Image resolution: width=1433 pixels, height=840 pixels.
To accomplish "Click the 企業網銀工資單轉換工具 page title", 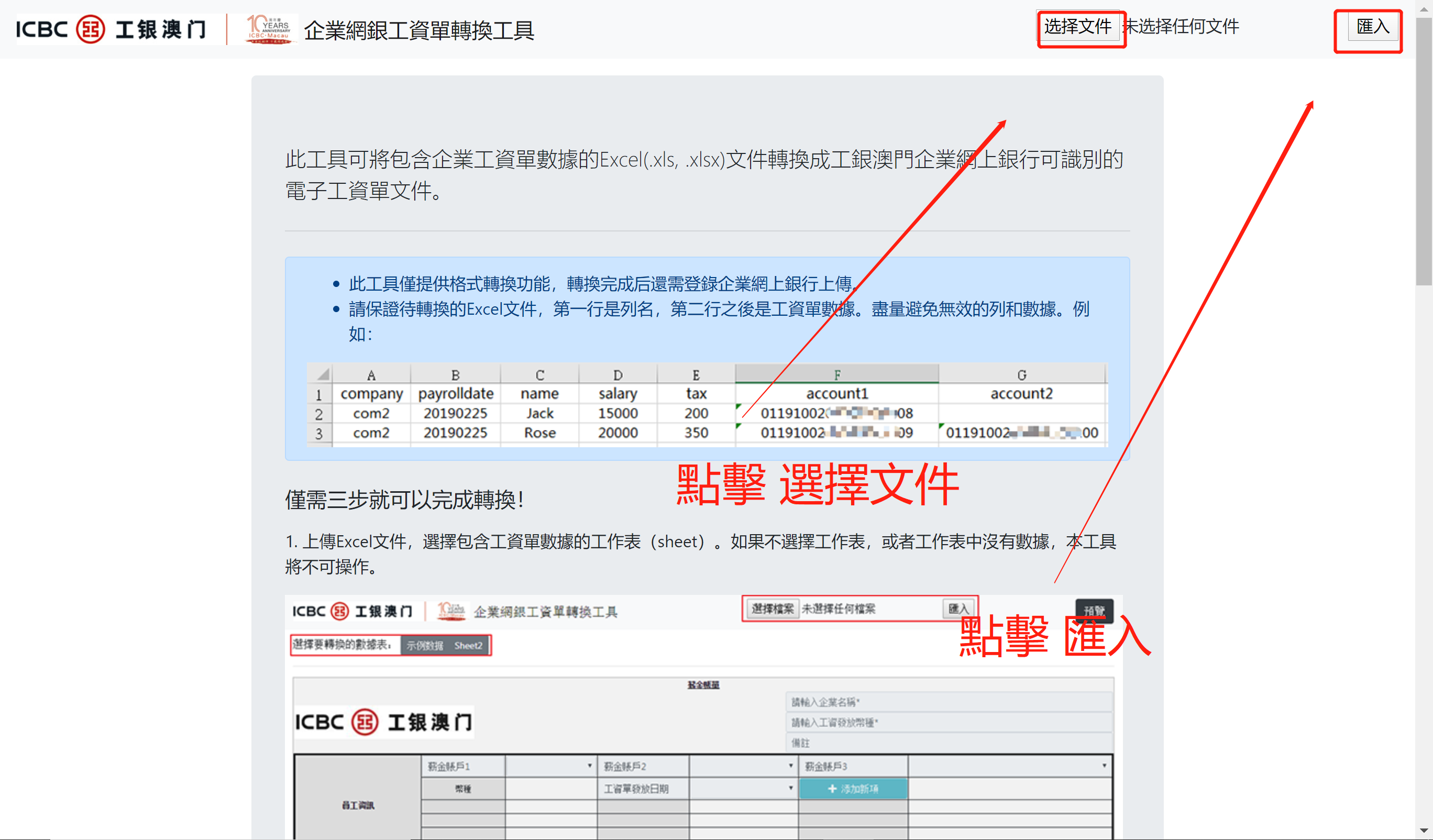I will point(419,31).
